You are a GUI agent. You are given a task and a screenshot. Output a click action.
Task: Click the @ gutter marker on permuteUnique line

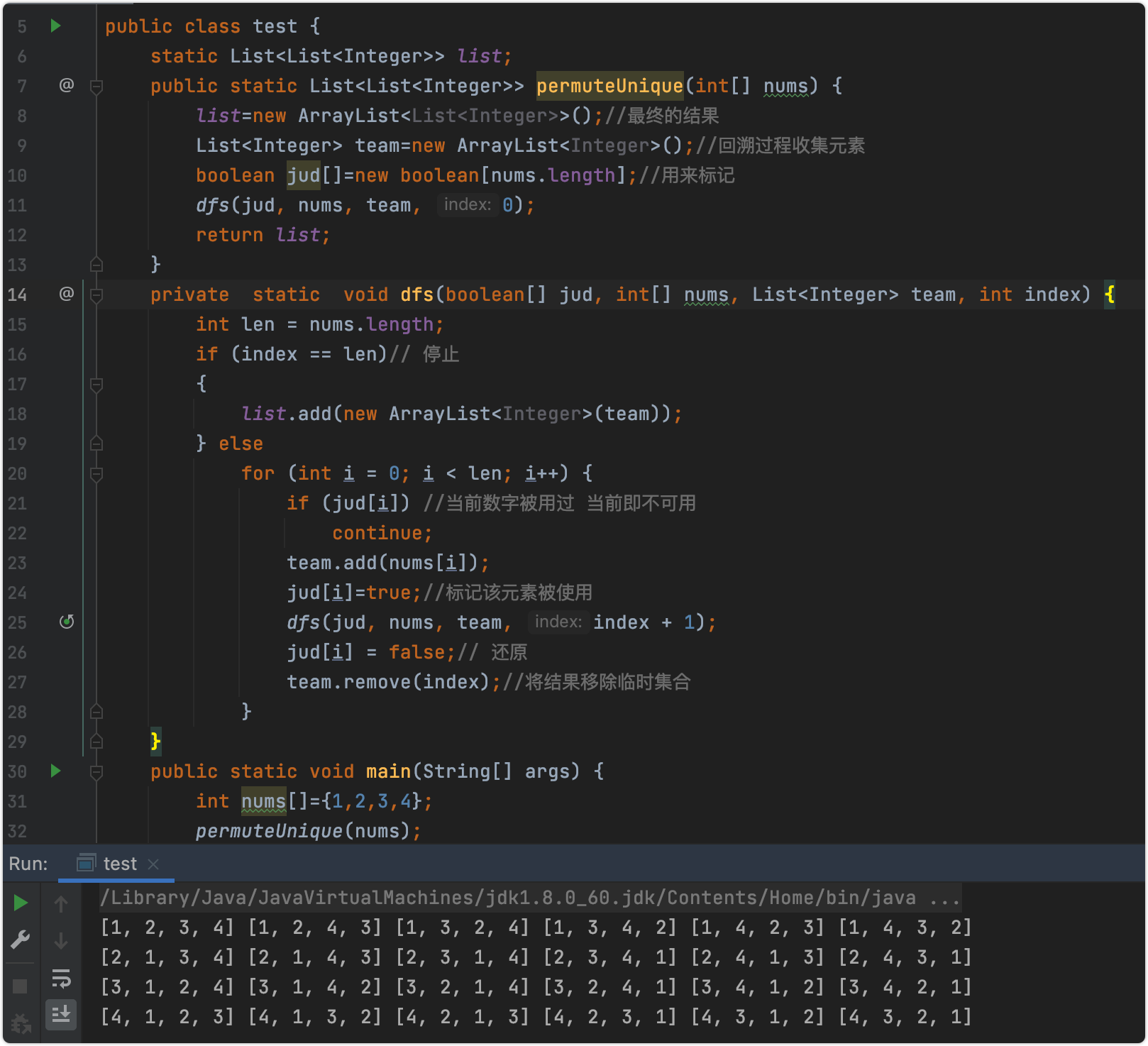[x=67, y=85]
